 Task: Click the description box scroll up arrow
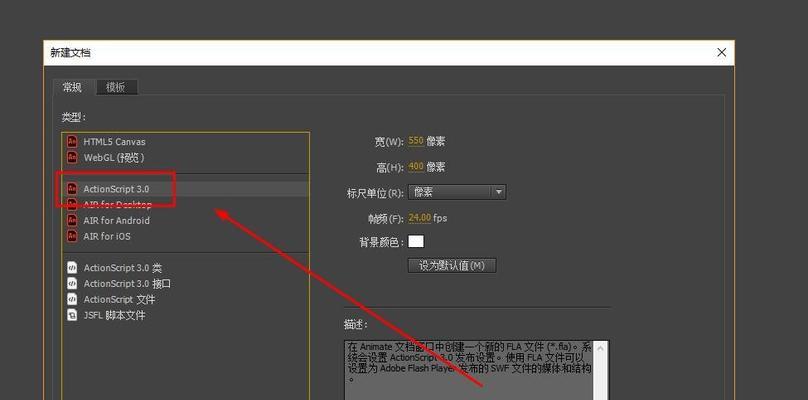tap(600, 348)
